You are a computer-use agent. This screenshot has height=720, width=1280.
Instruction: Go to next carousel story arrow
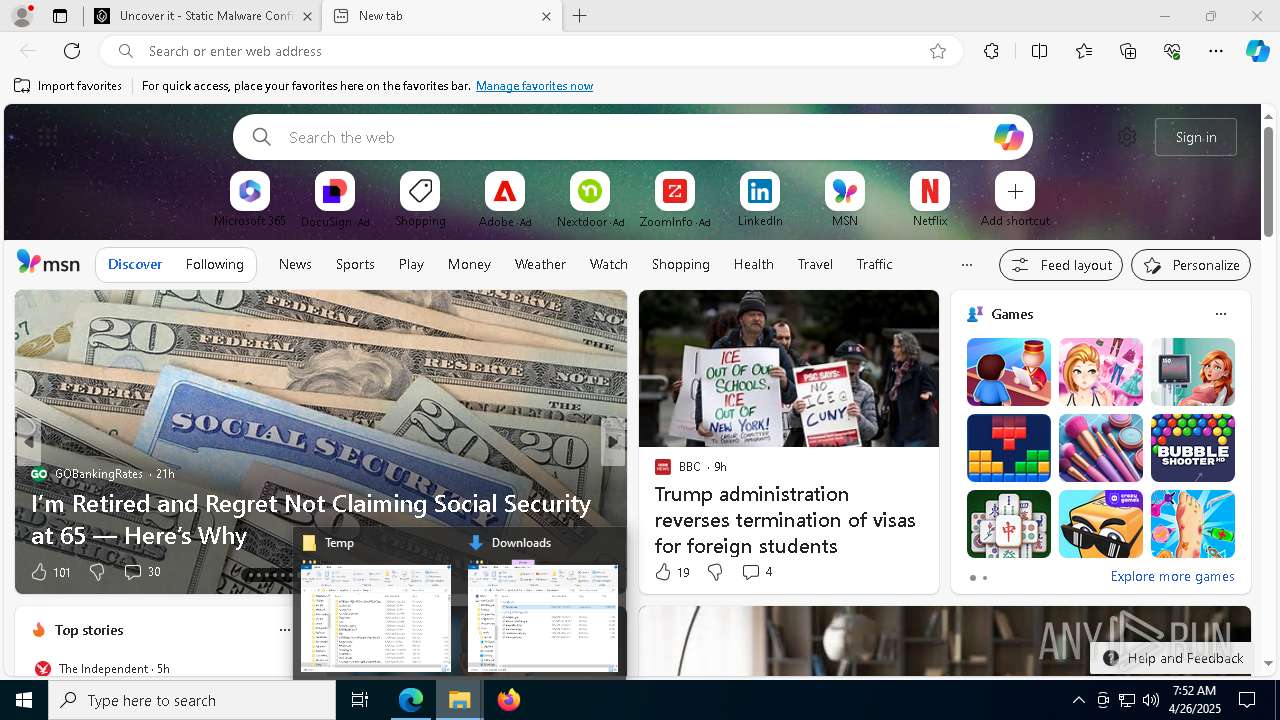[x=613, y=441]
